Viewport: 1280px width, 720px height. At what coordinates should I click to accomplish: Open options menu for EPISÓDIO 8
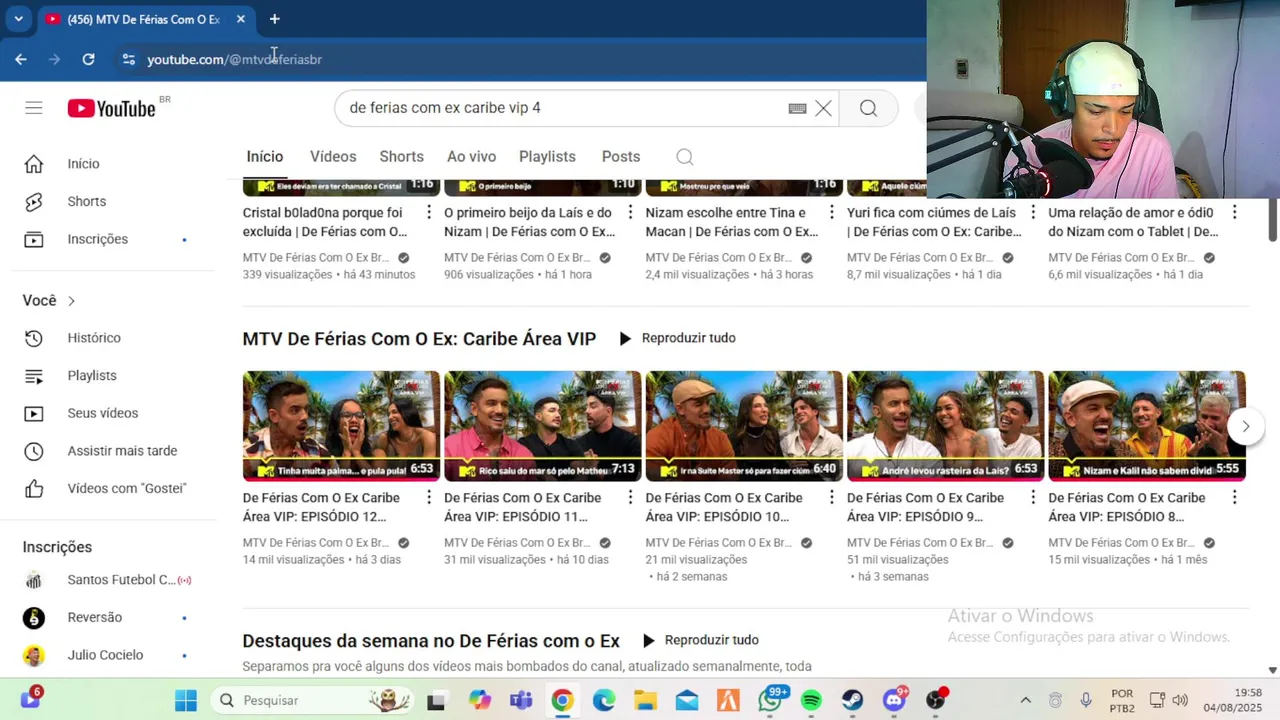(x=1234, y=497)
